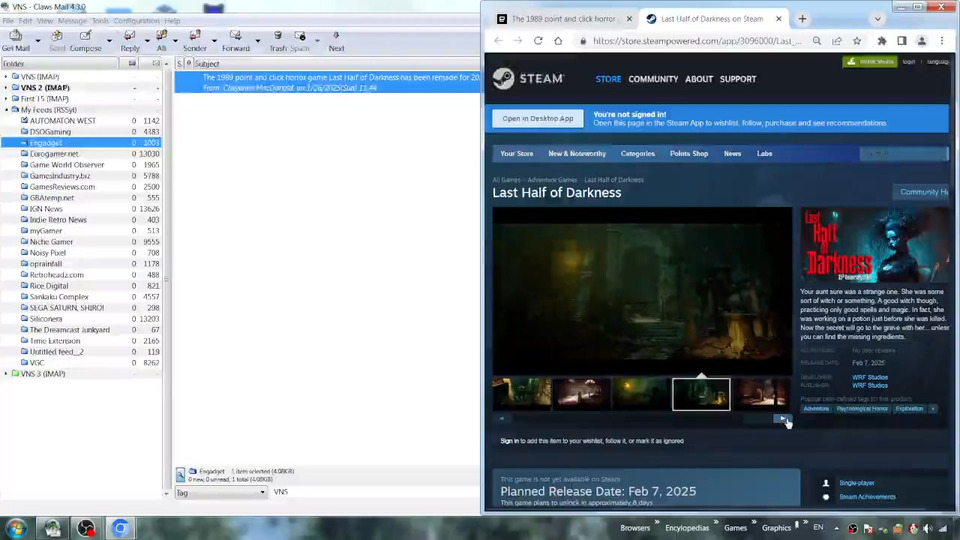The width and height of the screenshot is (960, 540).
Task: Click the Install Steam button
Action: (870, 62)
